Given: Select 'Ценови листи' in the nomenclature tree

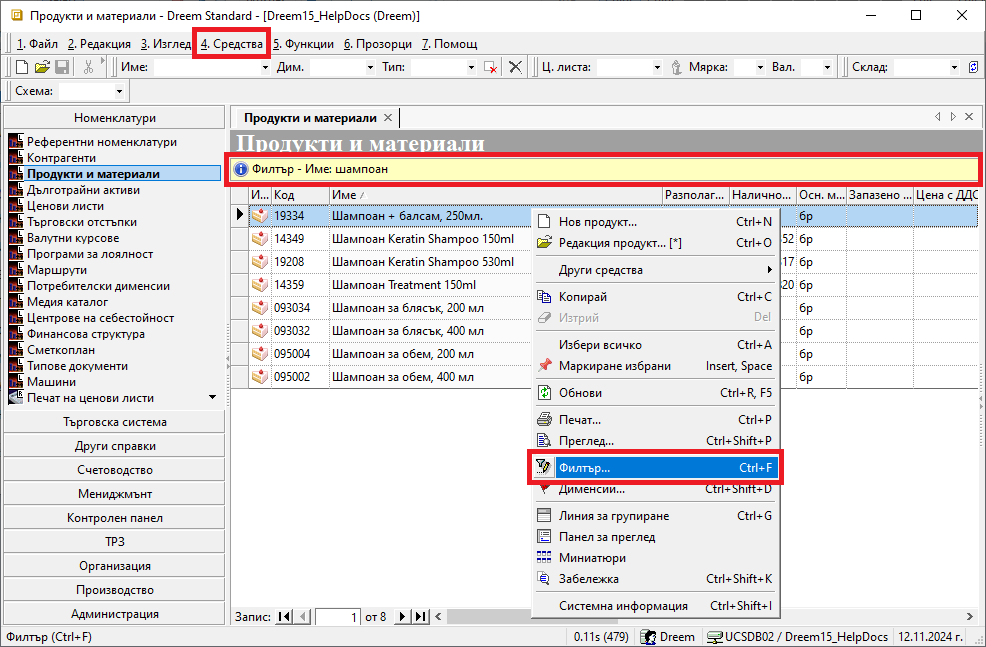Looking at the screenshot, I should [x=65, y=206].
